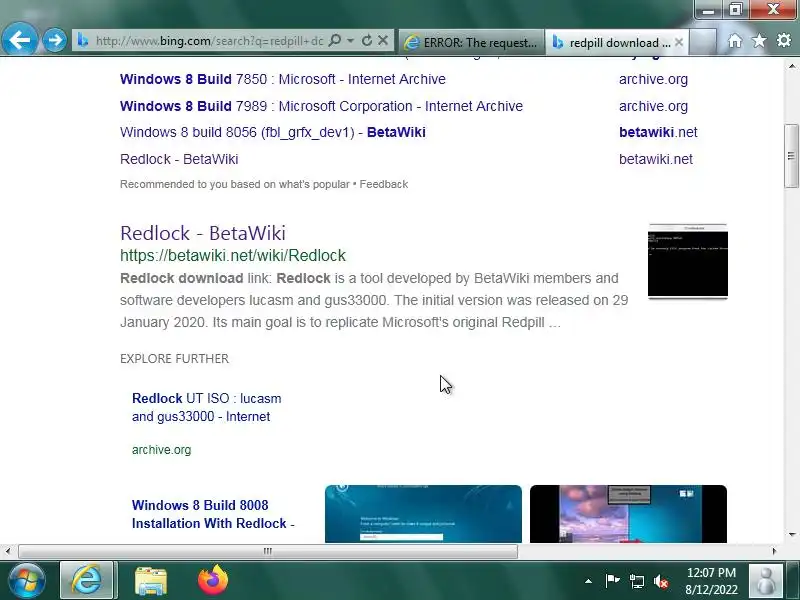
Task: Open the clock showing 12:07 PM
Action: pyautogui.click(x=711, y=581)
